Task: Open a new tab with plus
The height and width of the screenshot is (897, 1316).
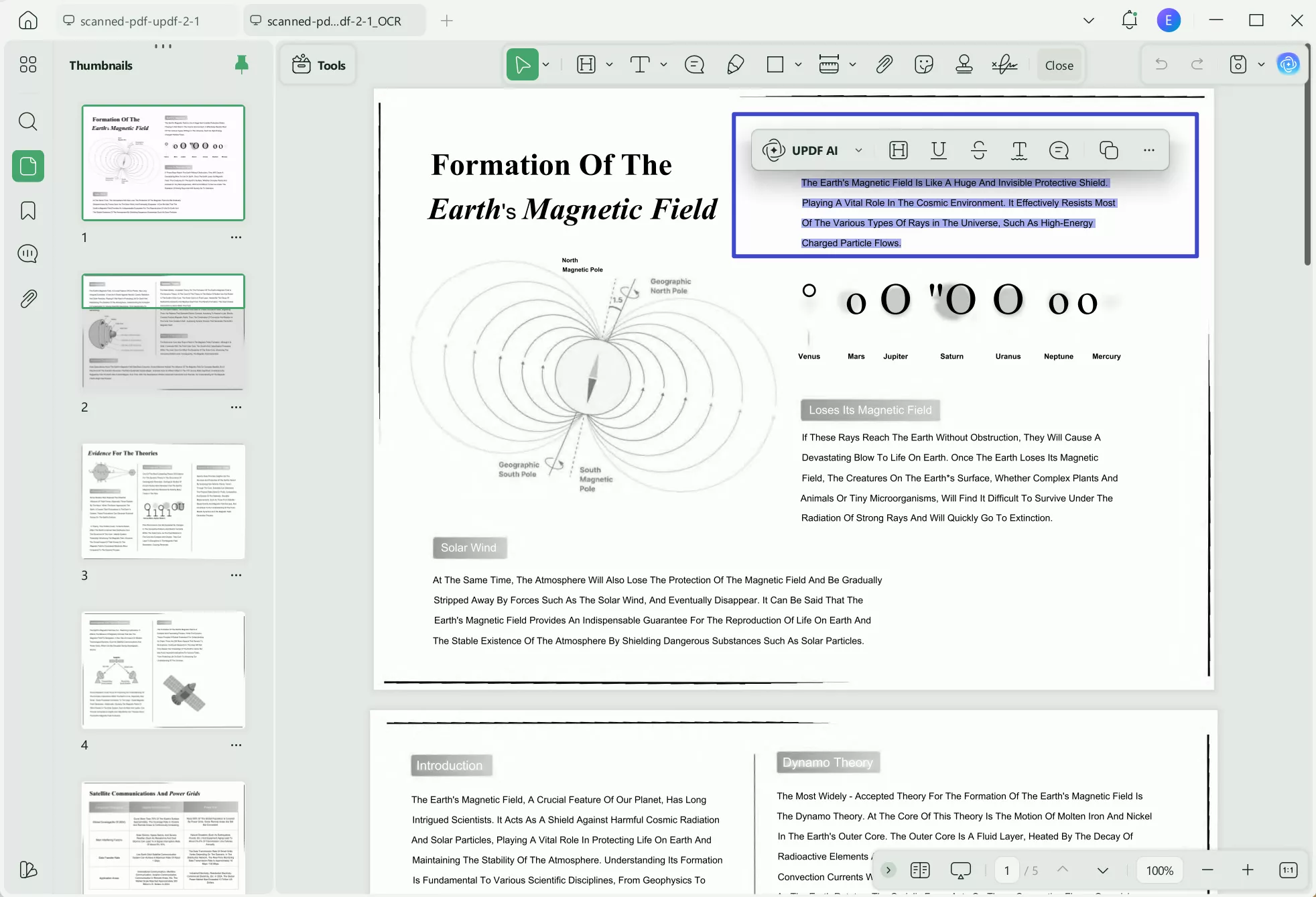Action: click(x=447, y=21)
